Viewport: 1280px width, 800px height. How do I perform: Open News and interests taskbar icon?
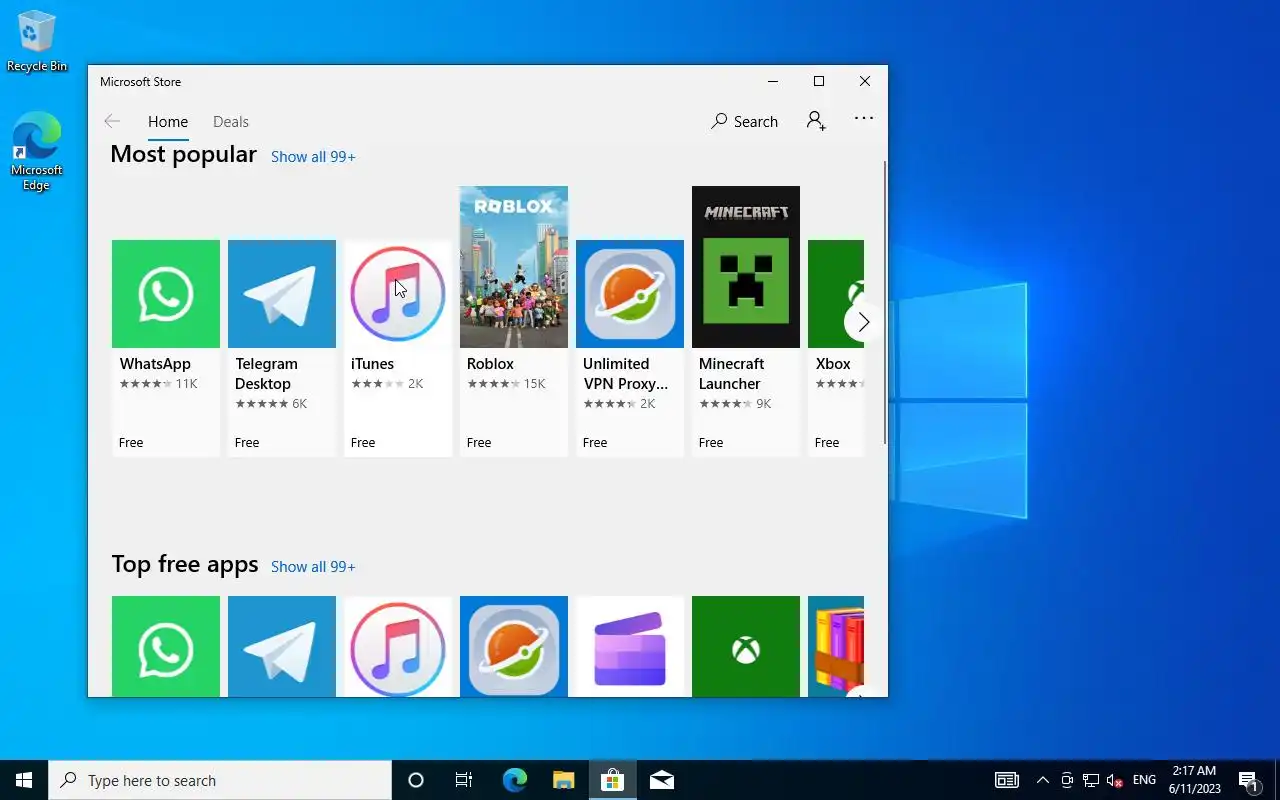point(1007,780)
